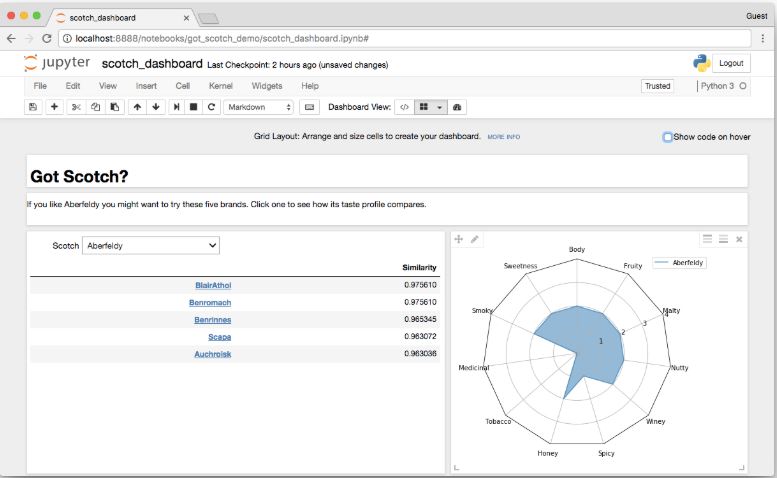Click first lines icon atop chart cell
Screen dimensions: 777x478
click(708, 239)
